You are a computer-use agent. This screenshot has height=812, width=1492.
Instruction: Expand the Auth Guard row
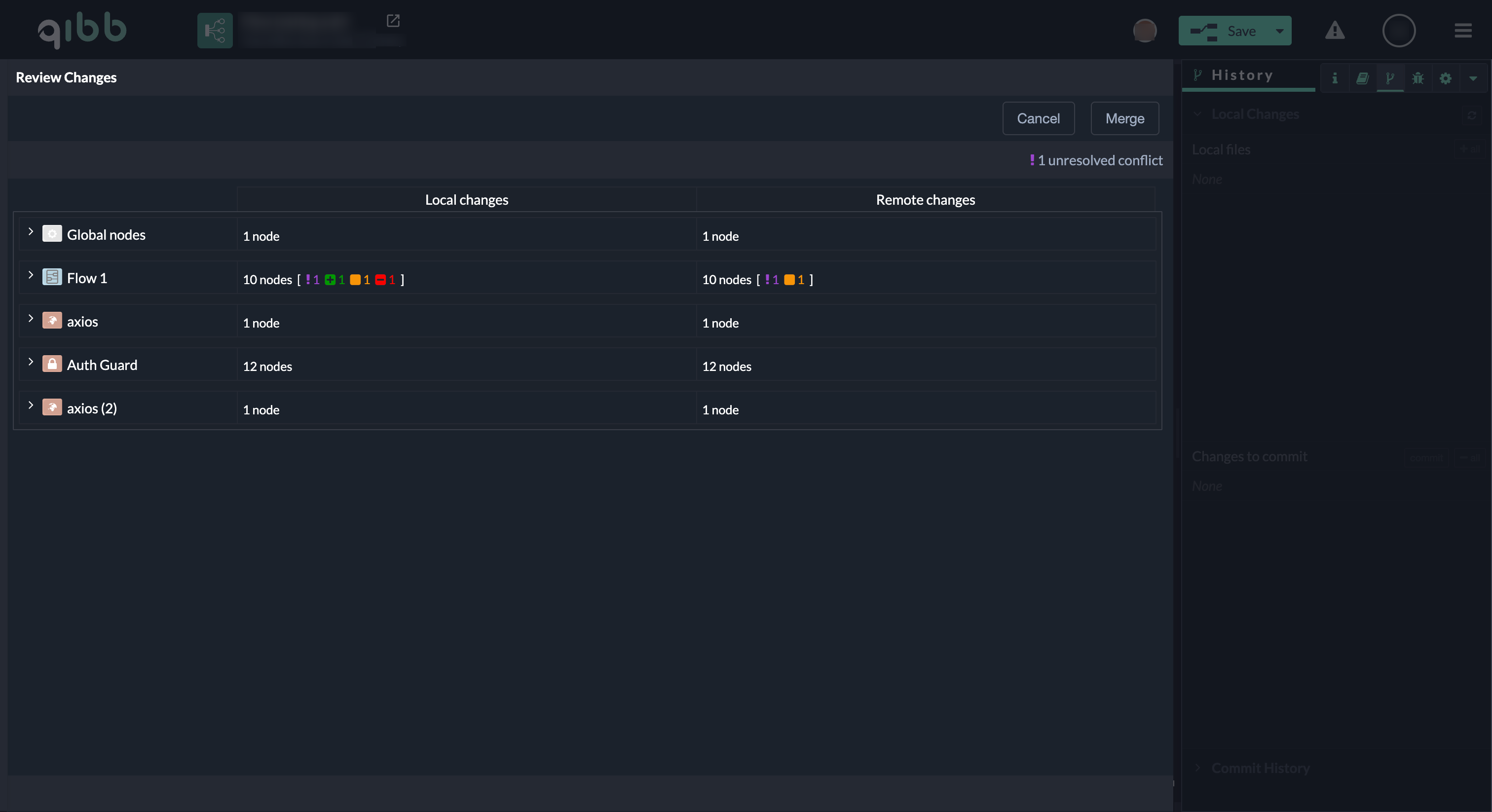31,362
